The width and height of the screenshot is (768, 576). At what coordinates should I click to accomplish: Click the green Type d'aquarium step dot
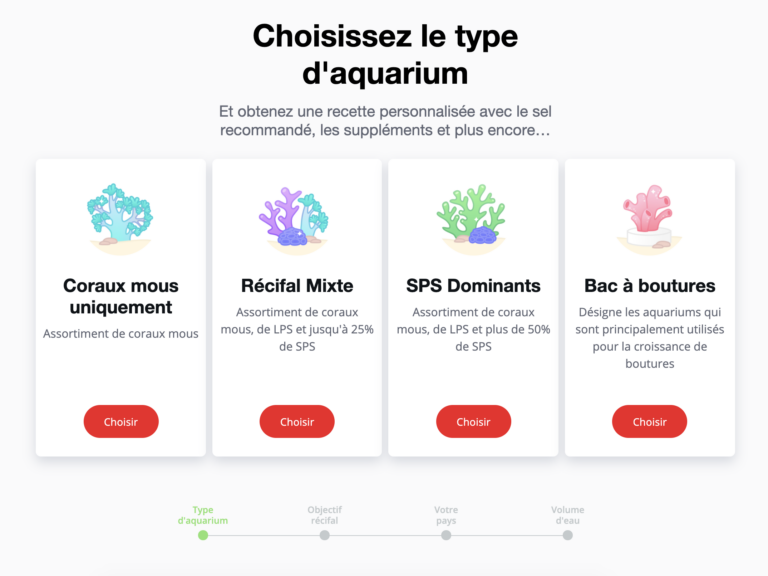point(203,535)
